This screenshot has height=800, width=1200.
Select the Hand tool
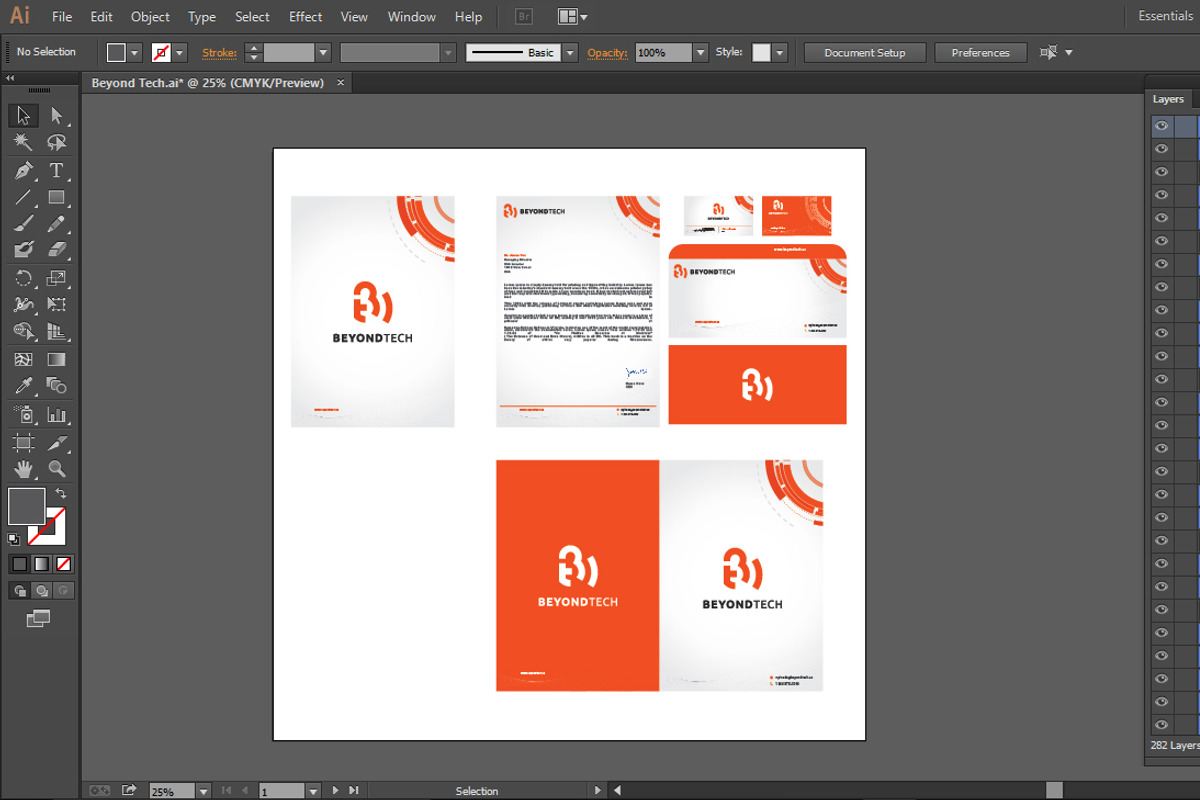point(23,468)
